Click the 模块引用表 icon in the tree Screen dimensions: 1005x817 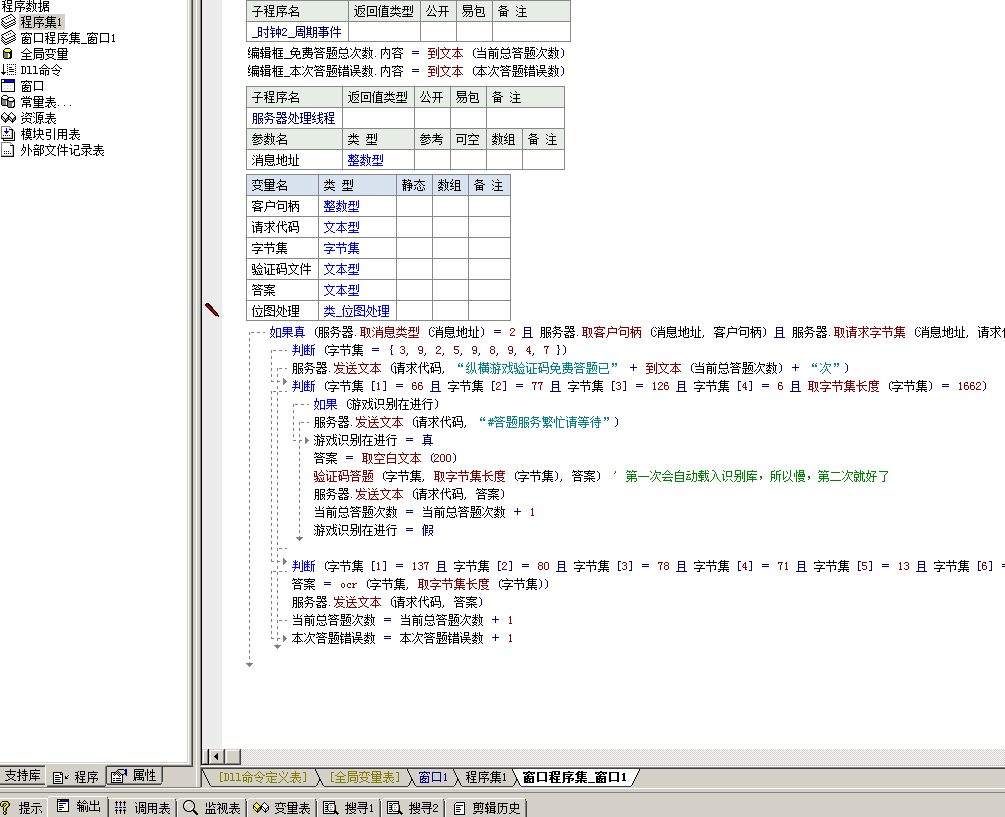8,134
